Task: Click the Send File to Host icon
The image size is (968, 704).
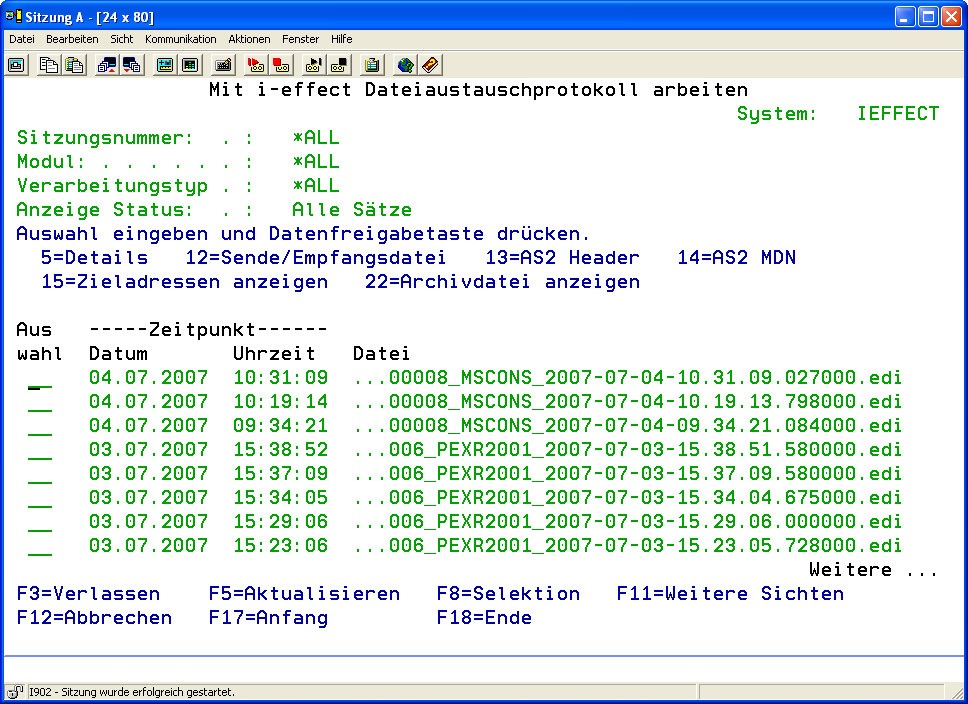Action: (x=107, y=65)
